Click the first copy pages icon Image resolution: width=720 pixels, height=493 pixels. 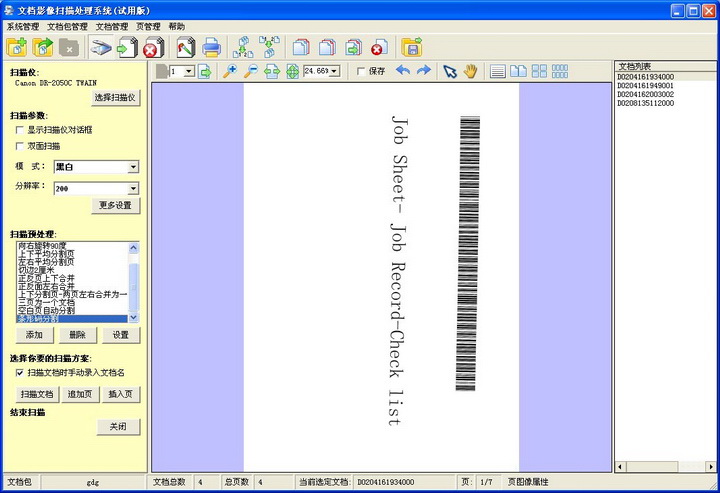(301, 47)
